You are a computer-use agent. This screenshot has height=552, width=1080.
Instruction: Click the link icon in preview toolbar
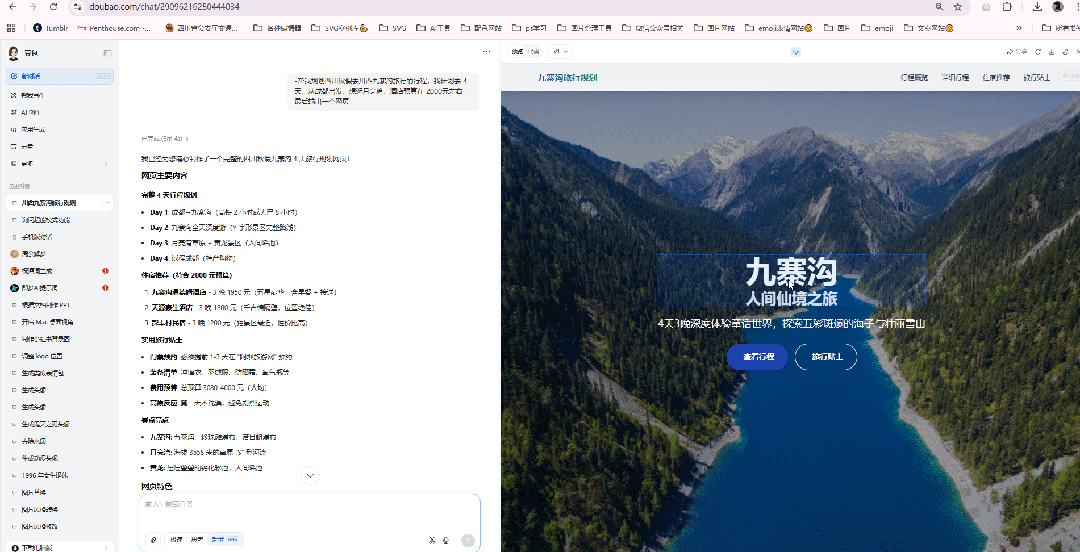coord(1065,52)
